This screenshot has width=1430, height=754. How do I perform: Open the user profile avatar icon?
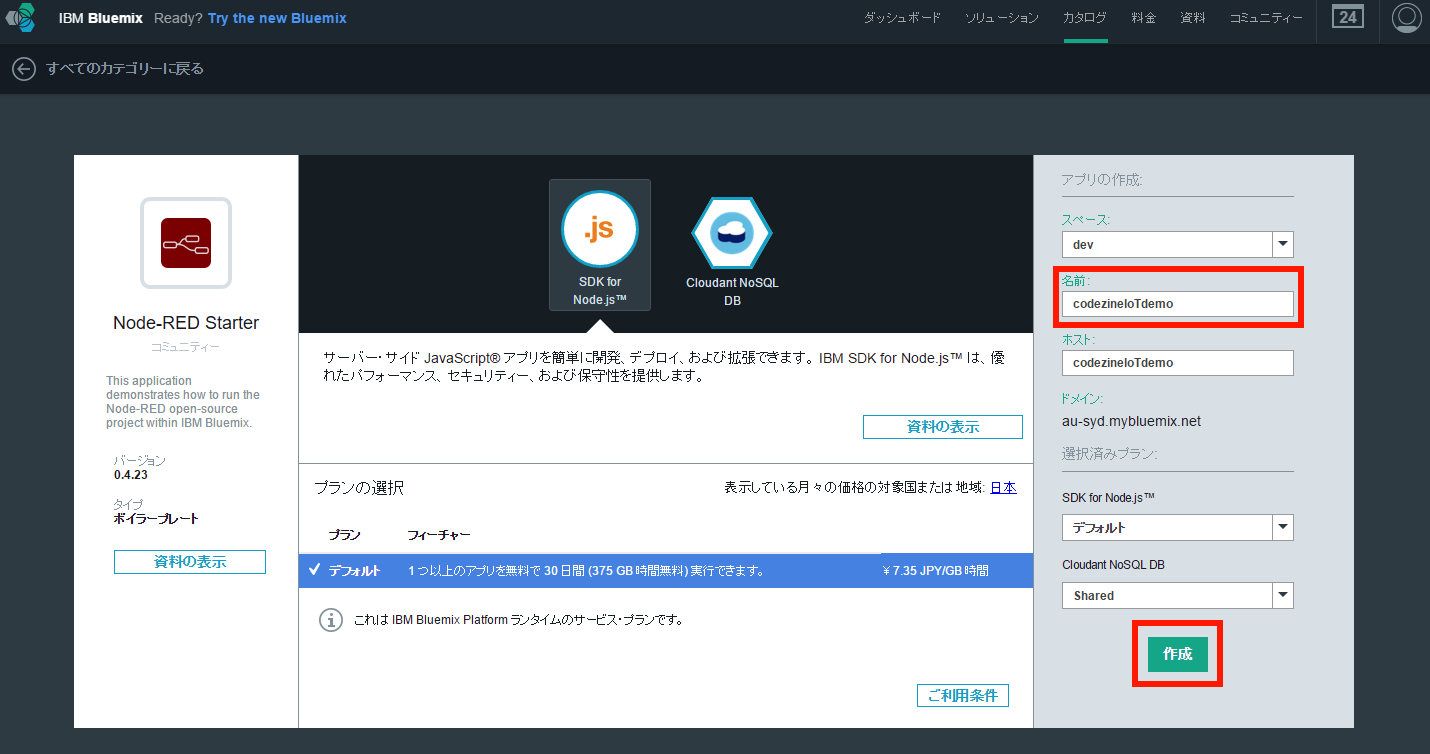pyautogui.click(x=1406, y=18)
